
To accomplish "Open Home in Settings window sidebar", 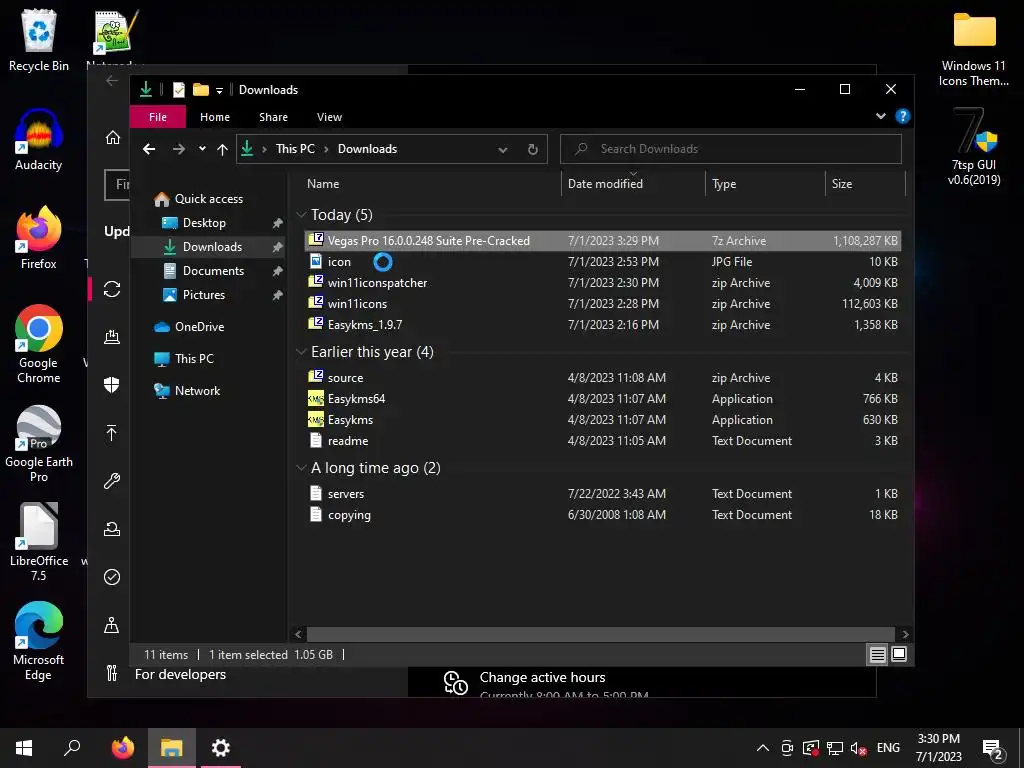I will (112, 138).
